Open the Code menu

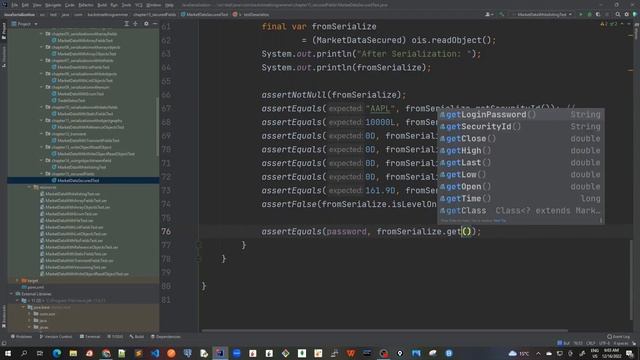[x=69, y=5]
